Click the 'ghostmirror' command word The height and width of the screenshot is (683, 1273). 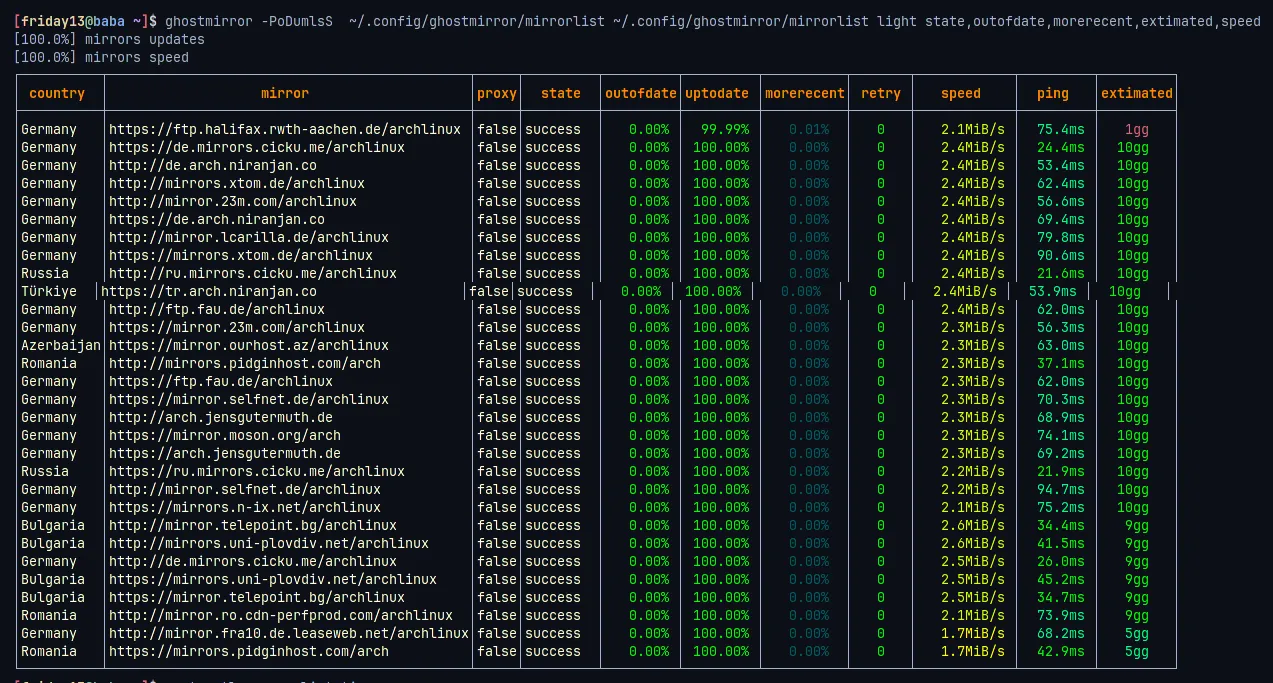pyautogui.click(x=209, y=21)
